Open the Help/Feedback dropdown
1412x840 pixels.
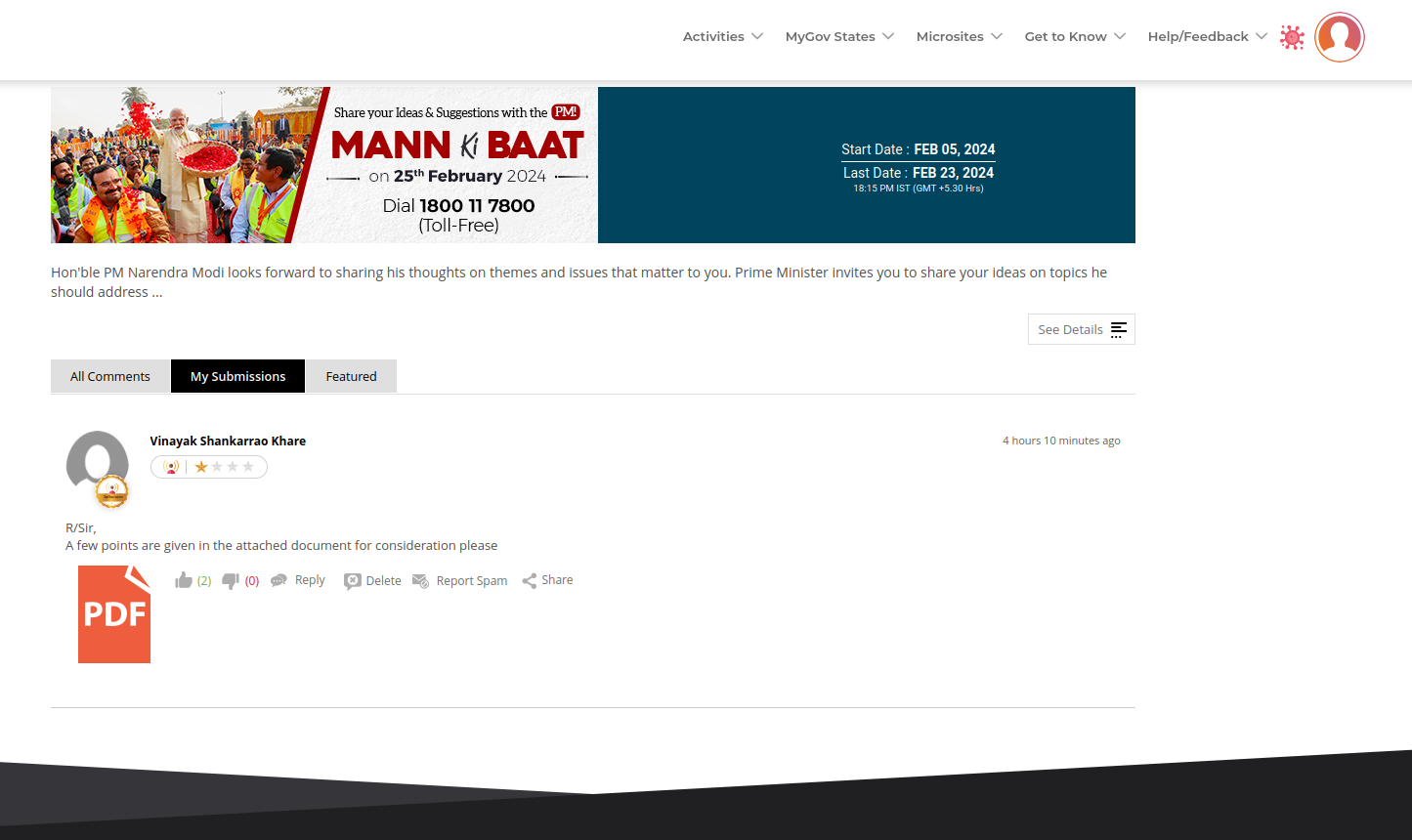click(1208, 36)
